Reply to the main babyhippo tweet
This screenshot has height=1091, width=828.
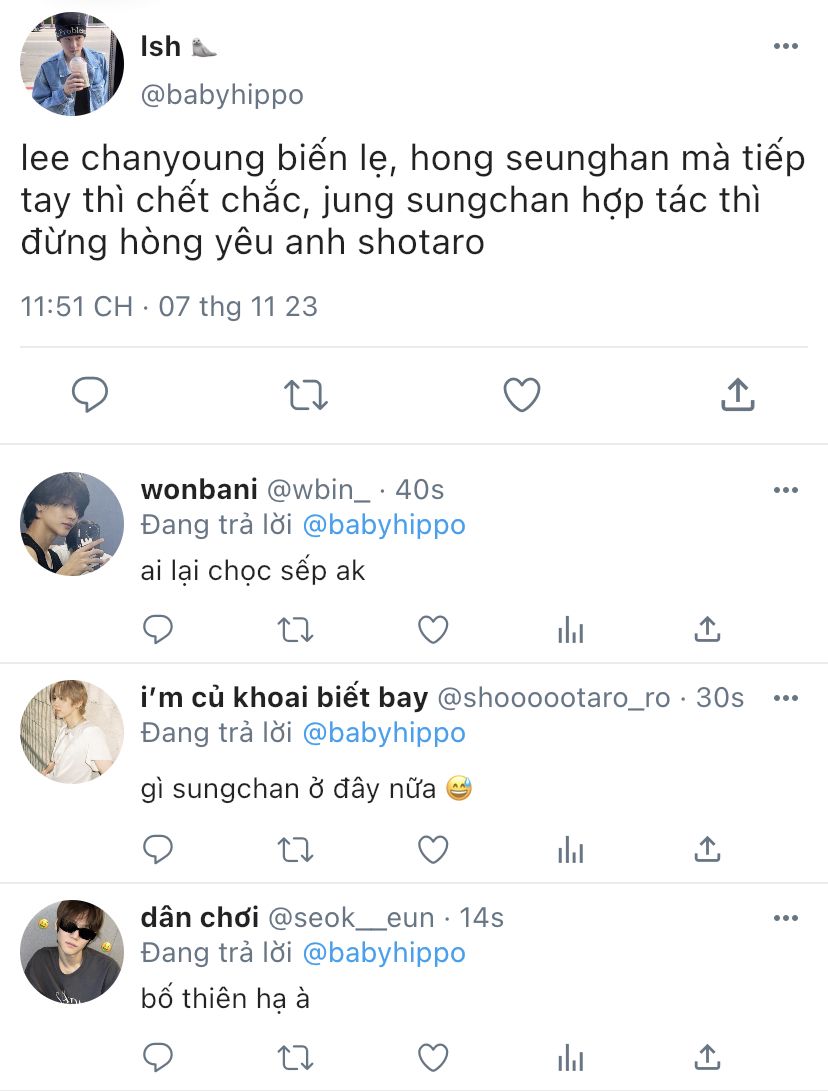tap(90, 395)
